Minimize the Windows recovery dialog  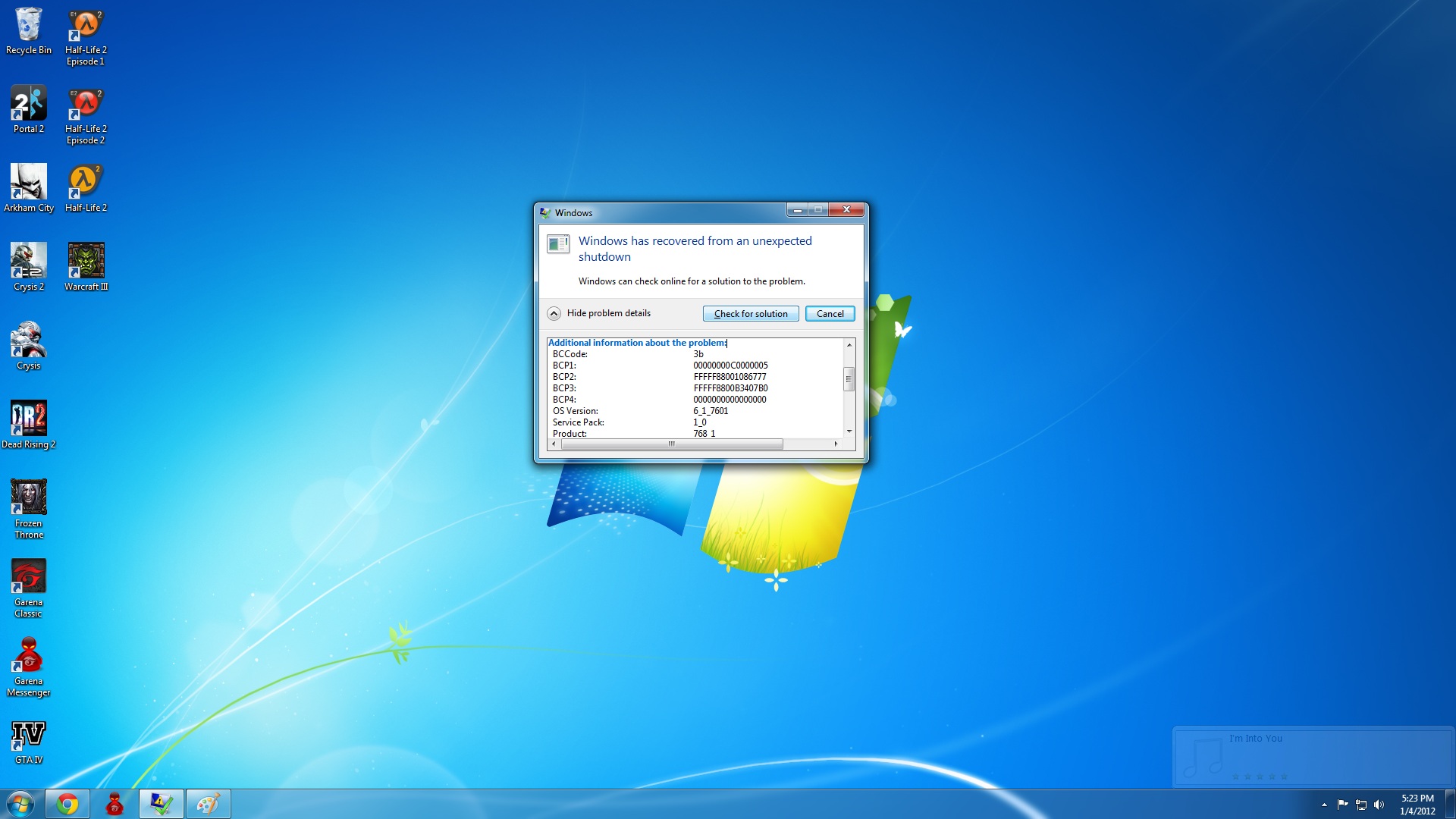(x=797, y=209)
